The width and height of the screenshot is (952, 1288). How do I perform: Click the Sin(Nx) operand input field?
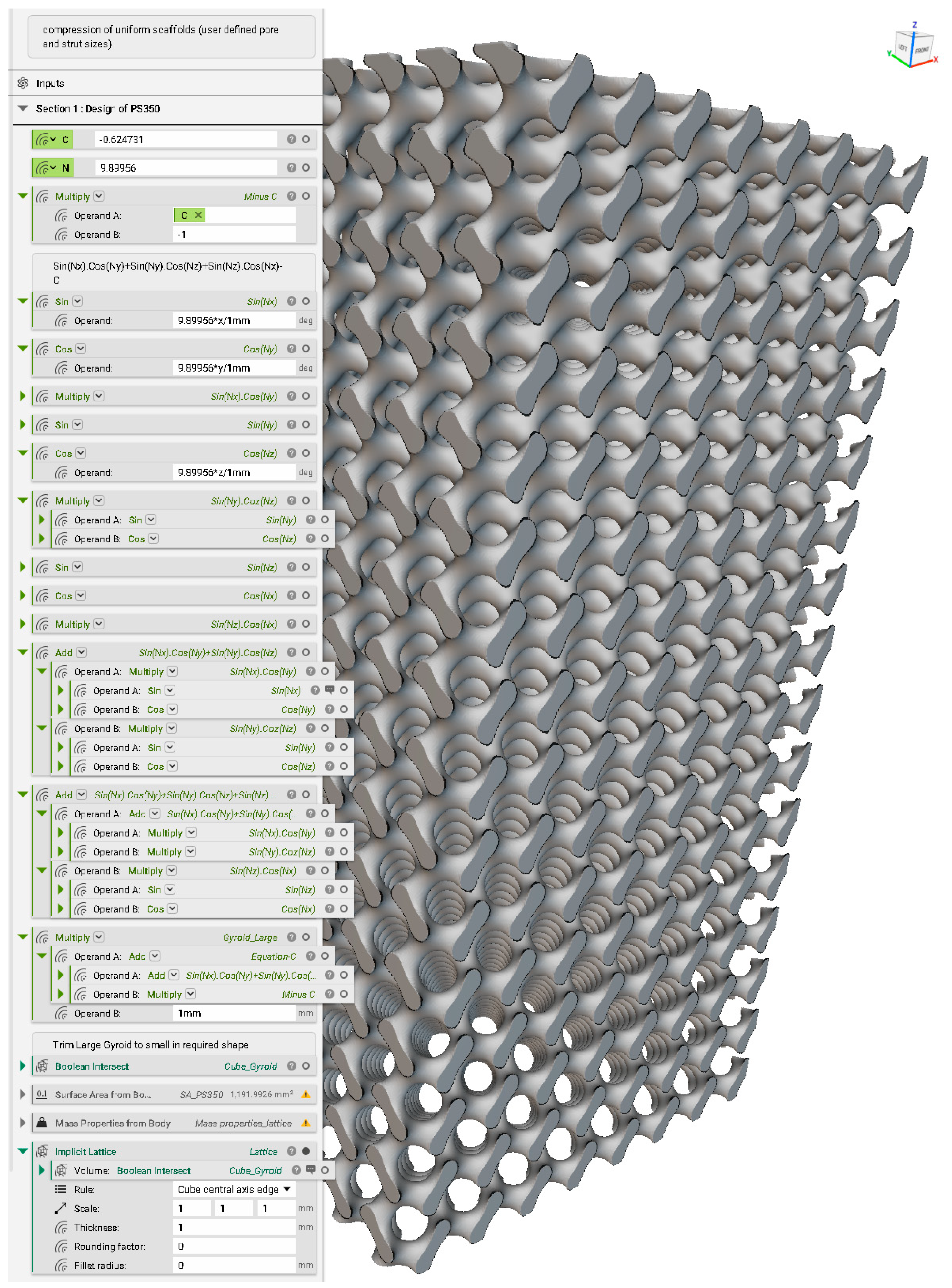[x=233, y=320]
